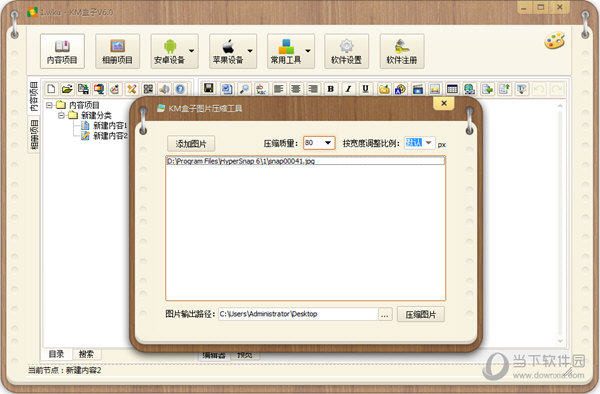The width and height of the screenshot is (600, 394).
Task: Click the document with green plus icon
Action: click(x=487, y=89)
